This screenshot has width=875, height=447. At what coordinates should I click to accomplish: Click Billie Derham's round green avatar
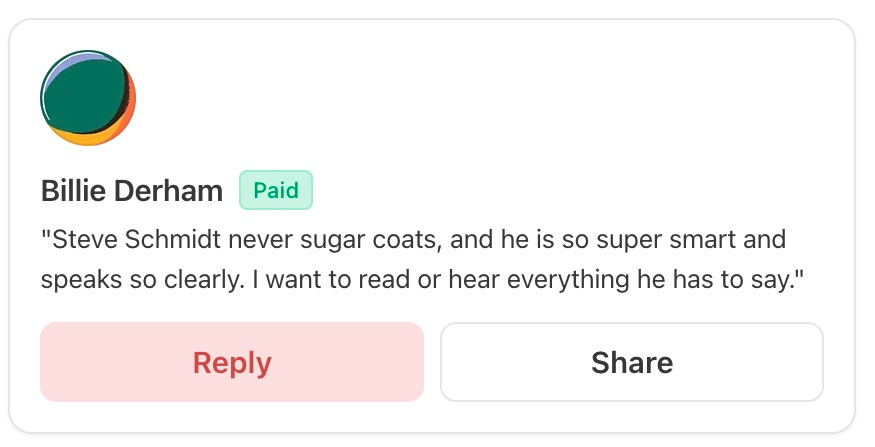coord(88,98)
